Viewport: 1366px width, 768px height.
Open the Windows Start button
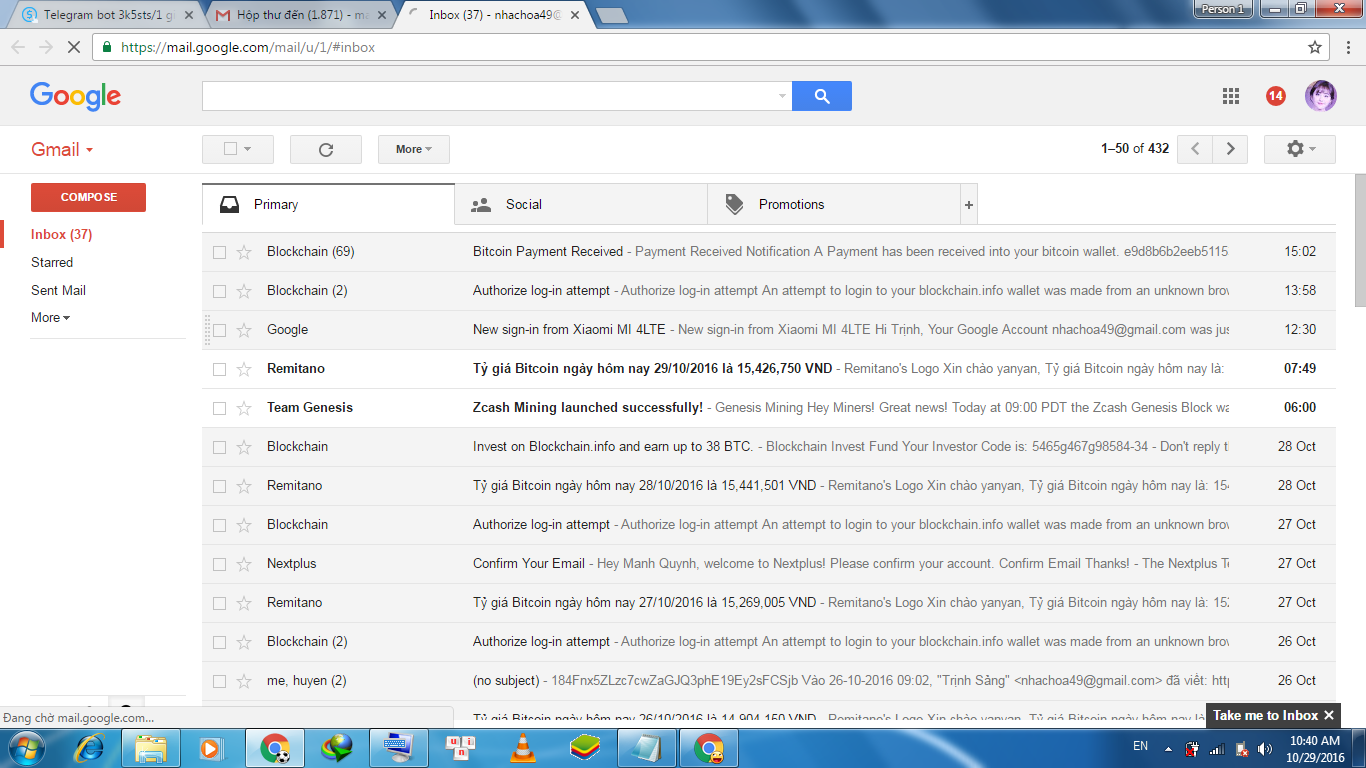click(x=27, y=748)
